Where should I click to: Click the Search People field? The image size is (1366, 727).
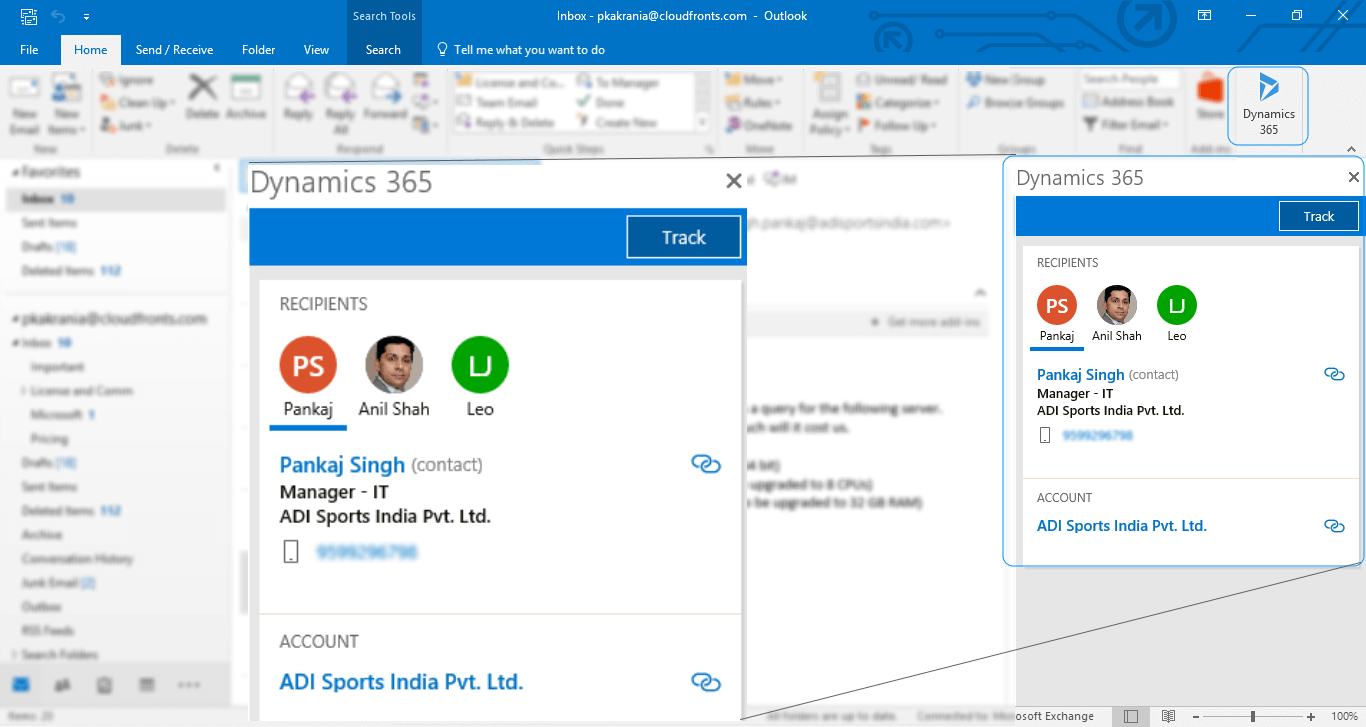(x=1130, y=79)
